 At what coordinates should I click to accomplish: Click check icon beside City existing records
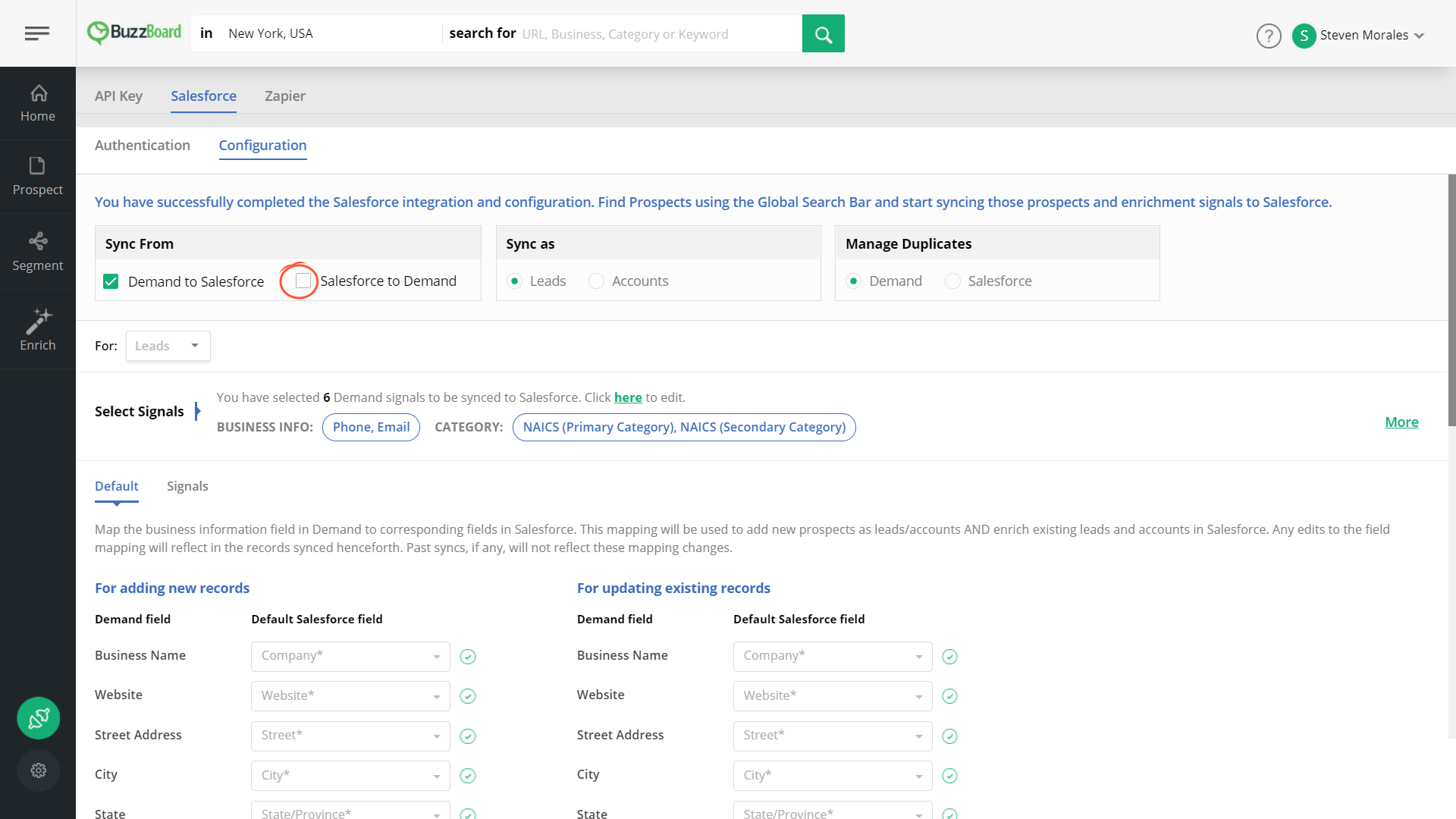click(949, 776)
